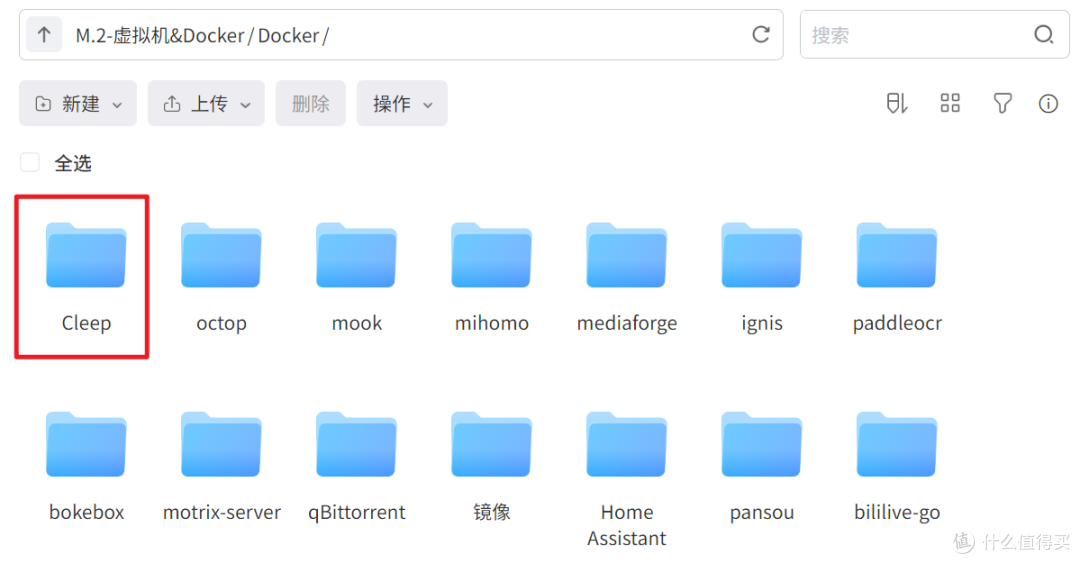Open the 镜像 folder icon
Screen dimensions: 1080x564
coord(491,444)
